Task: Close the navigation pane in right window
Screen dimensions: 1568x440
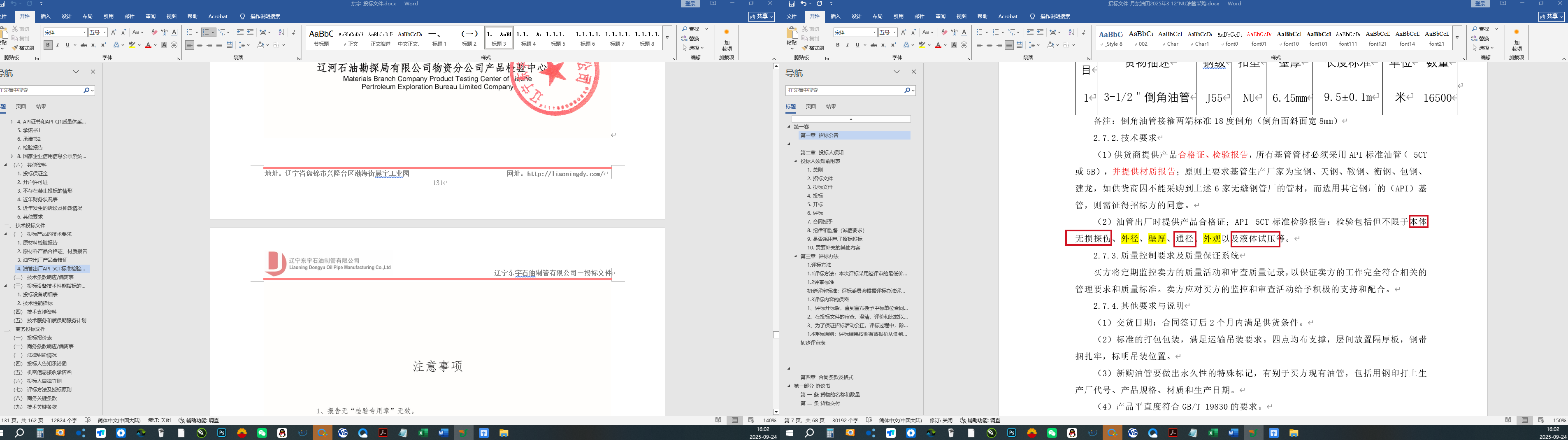Action: pyautogui.click(x=914, y=72)
